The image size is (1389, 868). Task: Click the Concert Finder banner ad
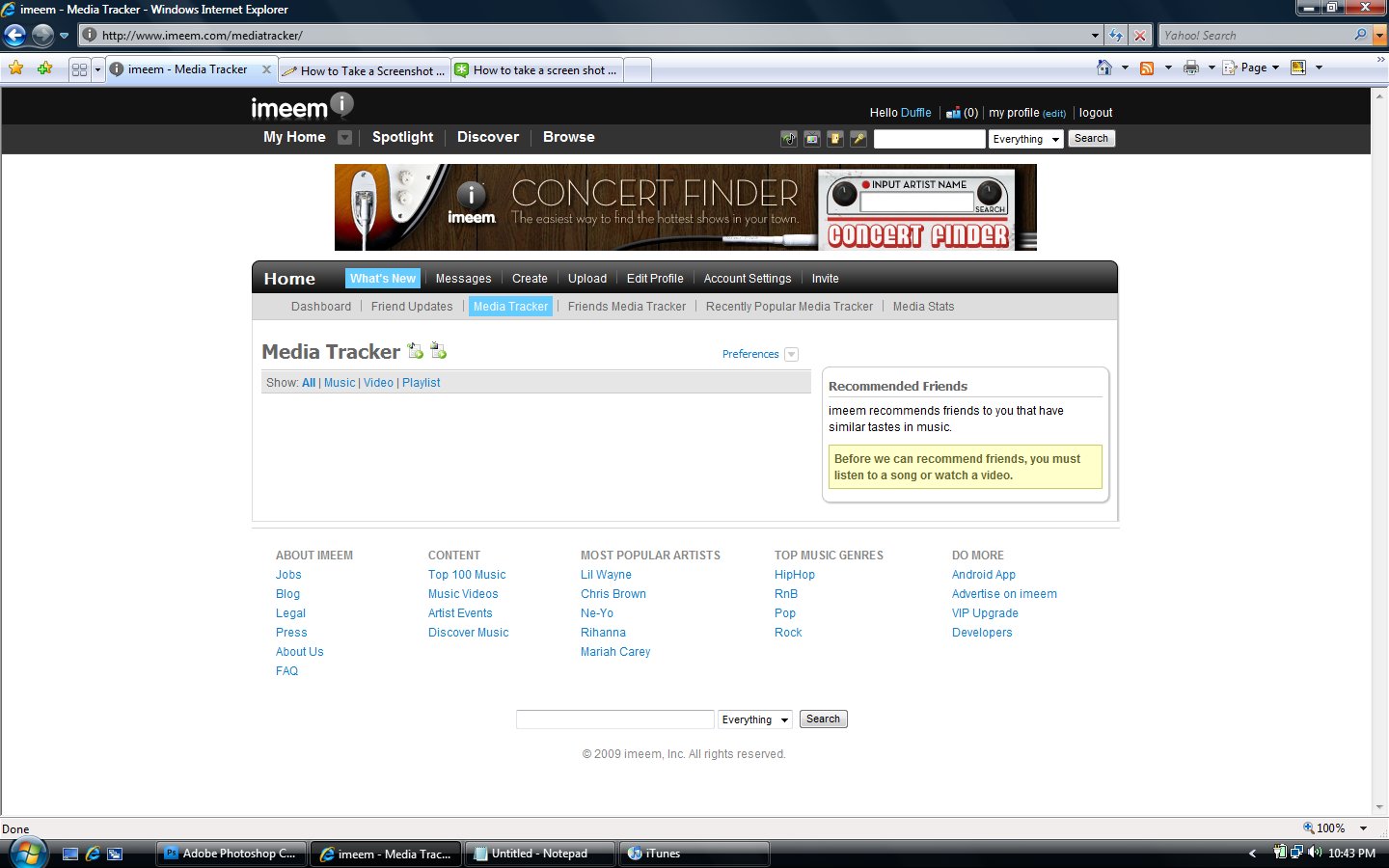[686, 207]
